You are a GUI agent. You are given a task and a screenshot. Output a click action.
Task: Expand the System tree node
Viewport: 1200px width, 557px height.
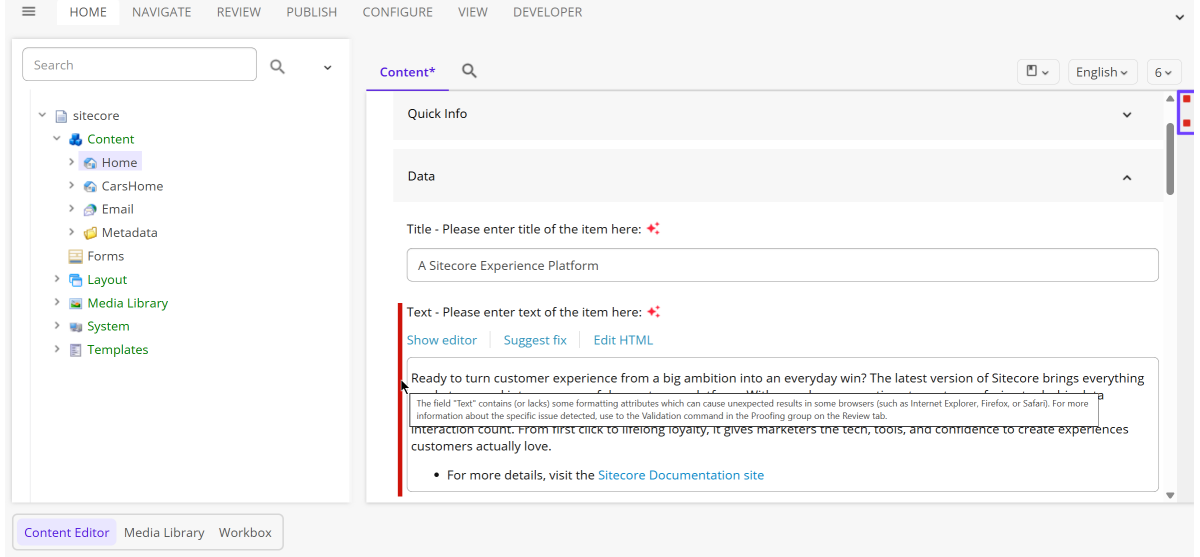(57, 325)
